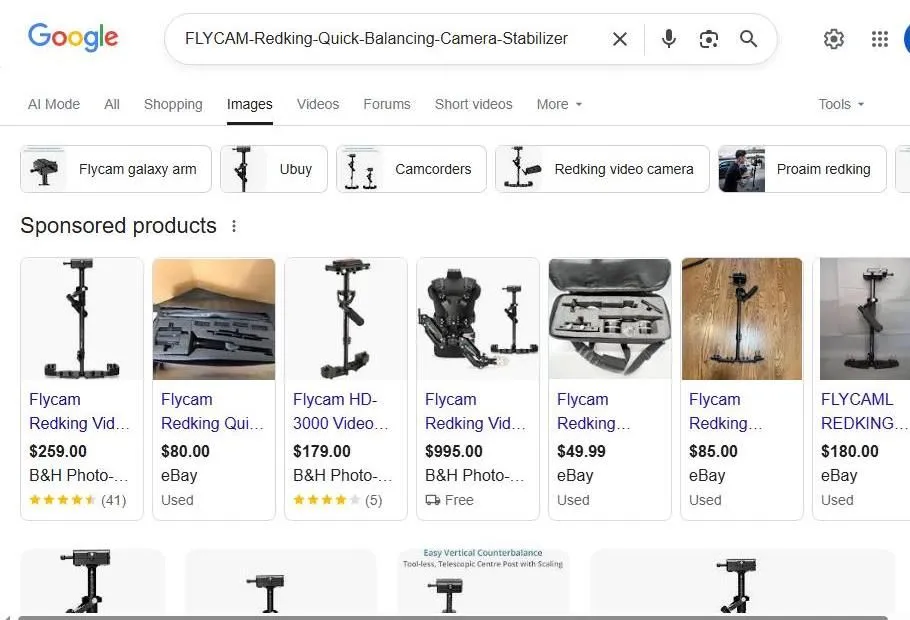Image resolution: width=910 pixels, height=620 pixels.
Task: Switch to the Videos tab
Action: point(318,104)
